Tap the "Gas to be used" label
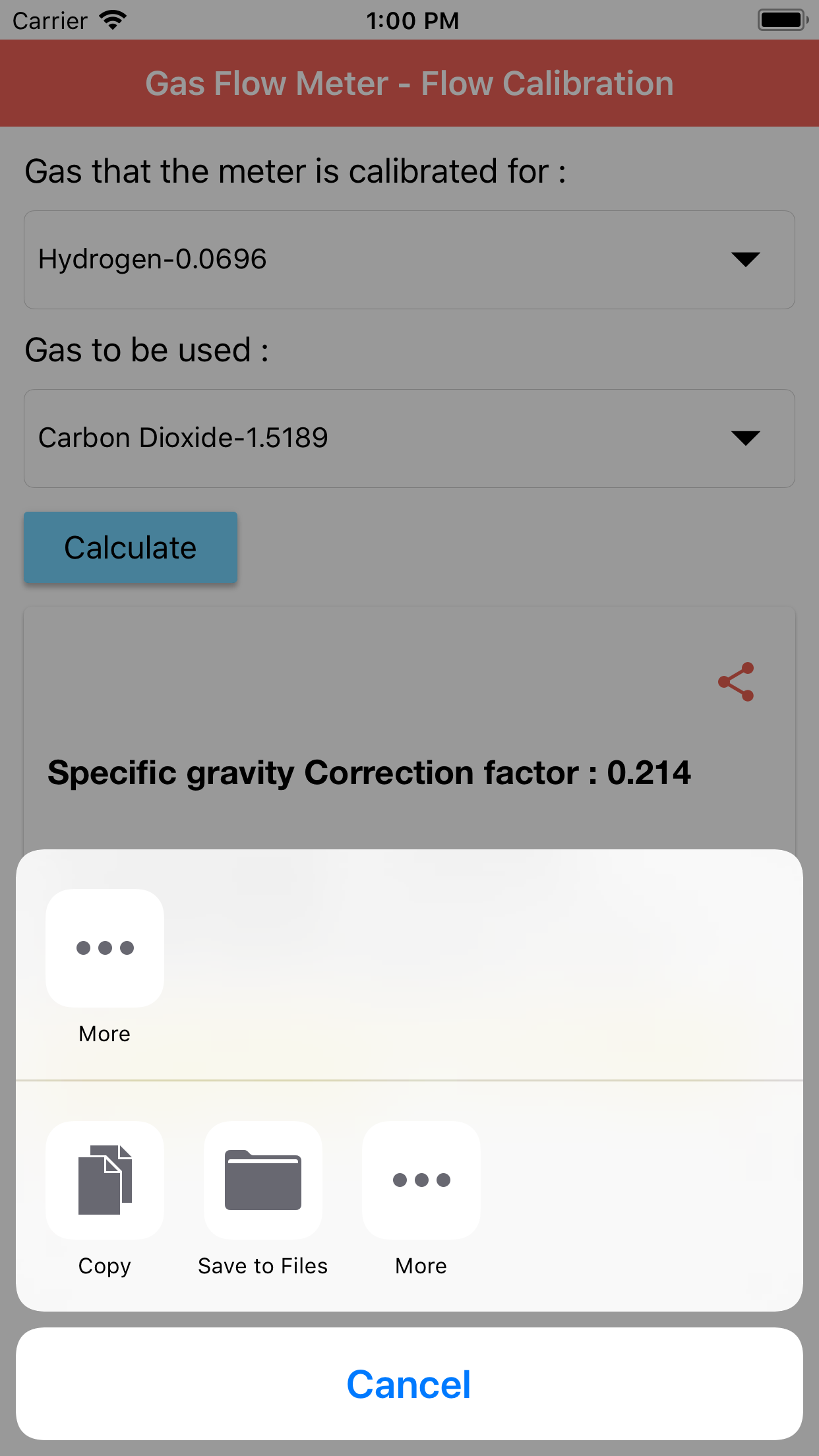Image resolution: width=819 pixels, height=1456 pixels. pos(146,349)
